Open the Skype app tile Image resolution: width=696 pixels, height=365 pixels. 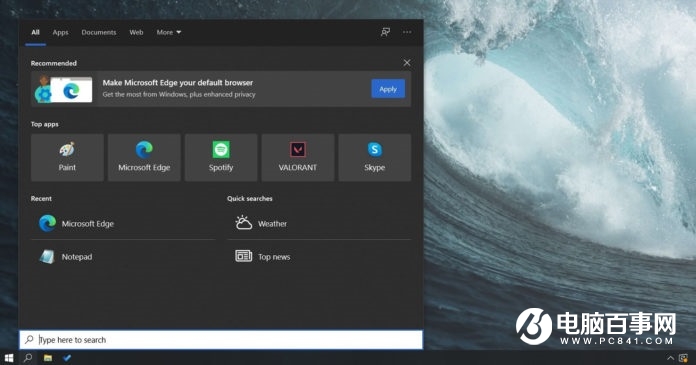point(375,158)
